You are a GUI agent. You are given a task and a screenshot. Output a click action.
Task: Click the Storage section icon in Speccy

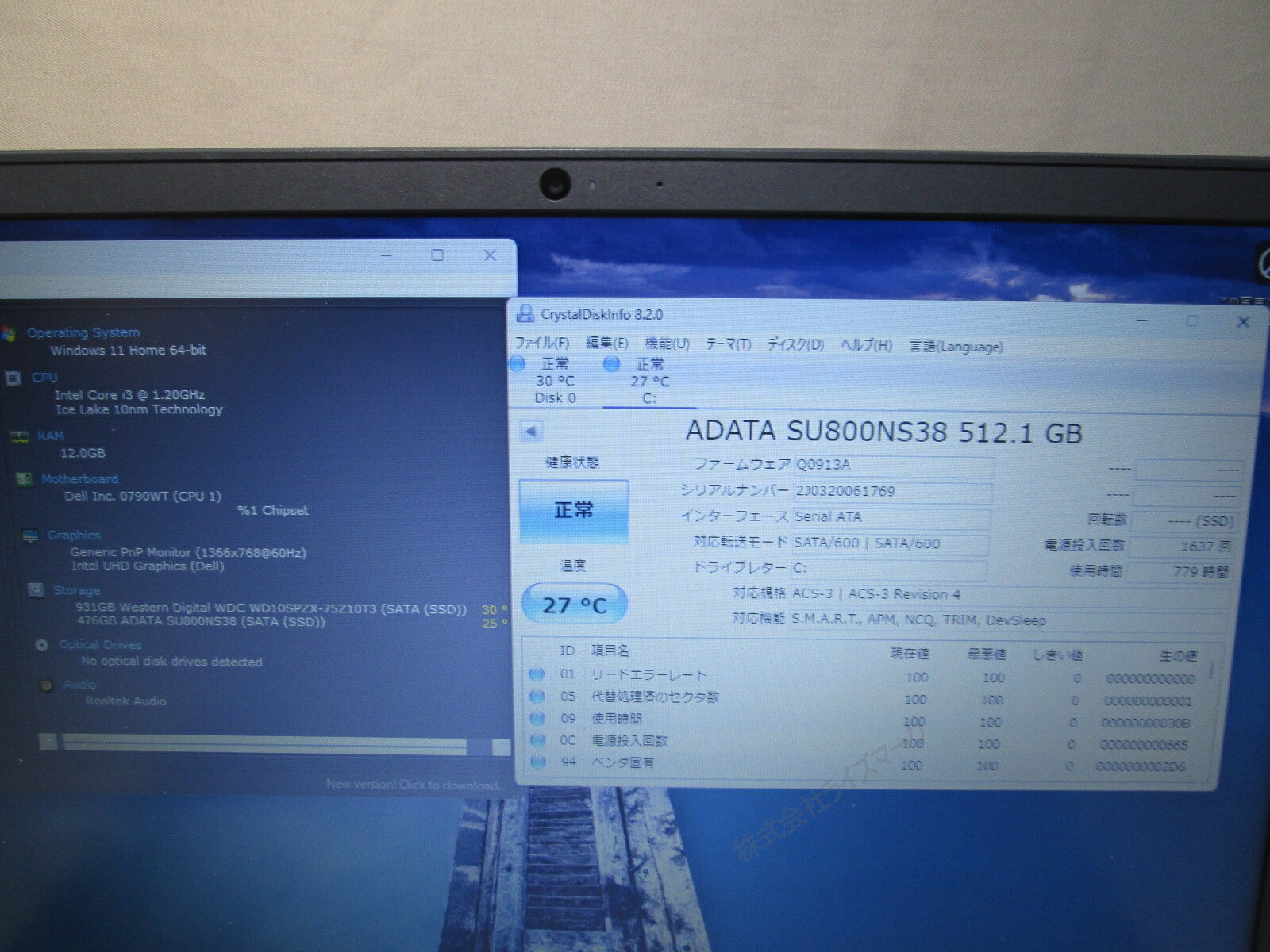36,590
